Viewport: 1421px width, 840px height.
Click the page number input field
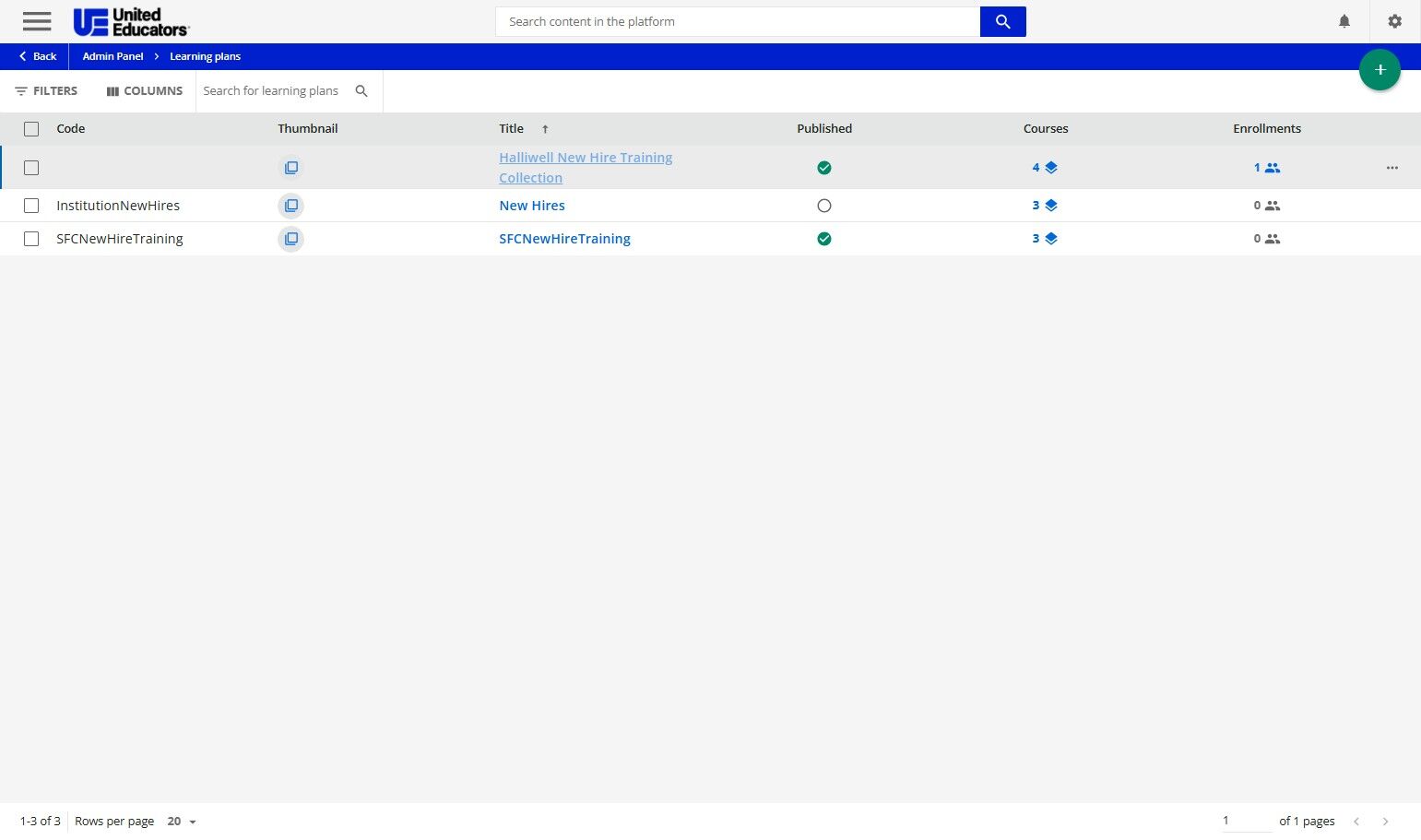(x=1247, y=821)
